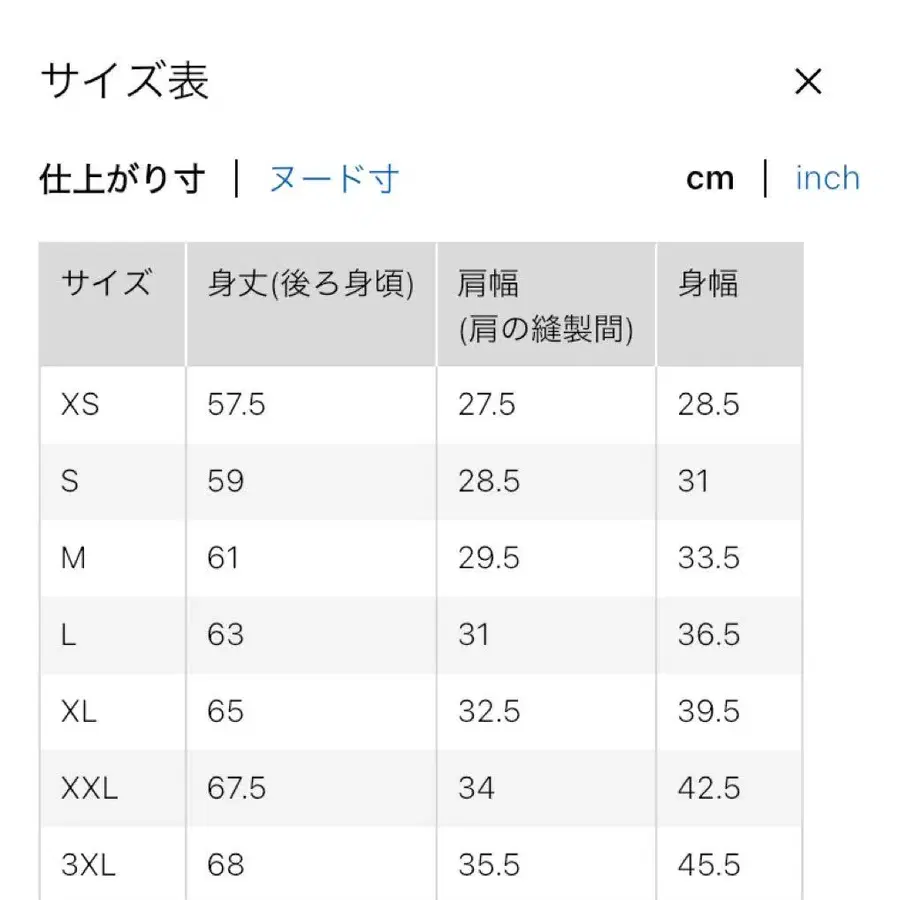
Task: Select the L size label
Action: (68, 635)
